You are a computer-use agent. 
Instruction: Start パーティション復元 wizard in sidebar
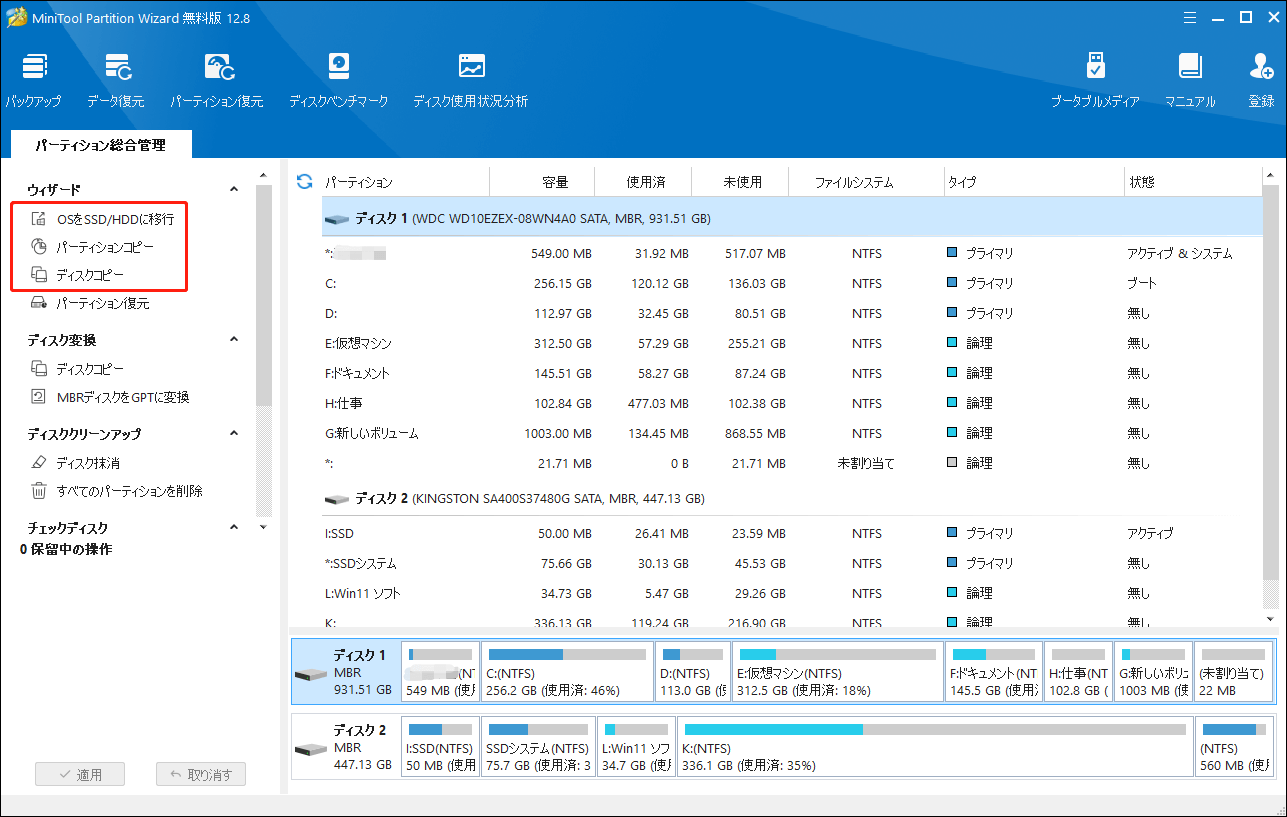pos(90,303)
